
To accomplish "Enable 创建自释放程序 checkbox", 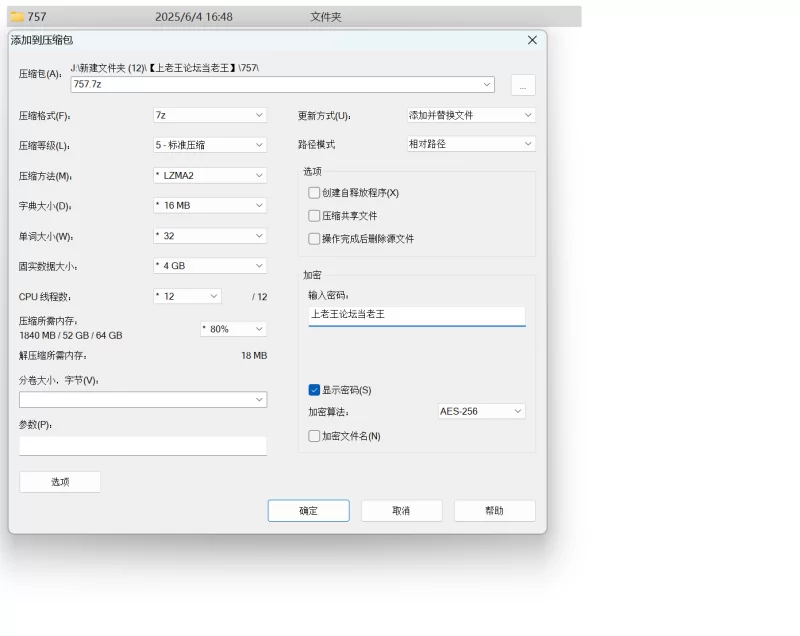I will tap(314, 193).
